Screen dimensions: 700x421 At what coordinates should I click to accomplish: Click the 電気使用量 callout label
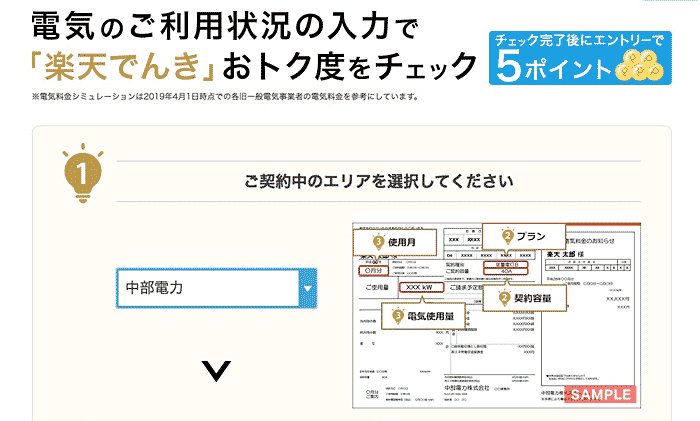click(x=423, y=316)
